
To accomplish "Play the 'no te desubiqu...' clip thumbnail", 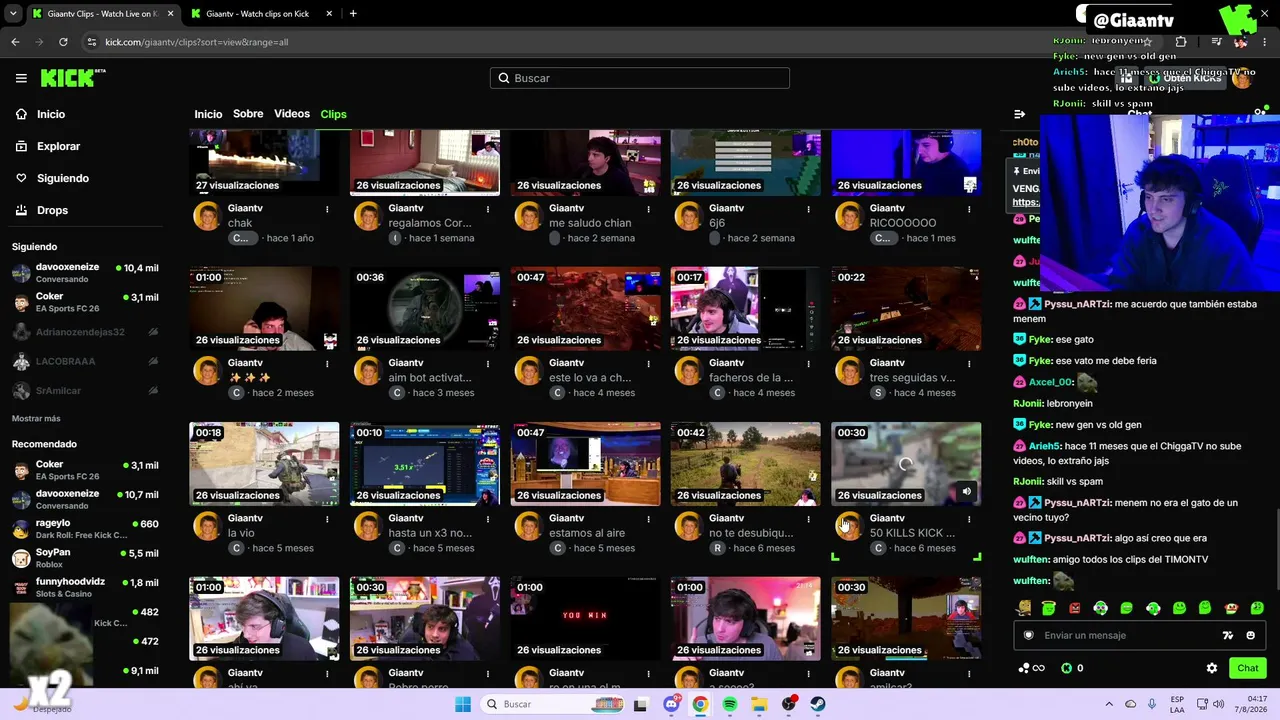I will tap(745, 463).
